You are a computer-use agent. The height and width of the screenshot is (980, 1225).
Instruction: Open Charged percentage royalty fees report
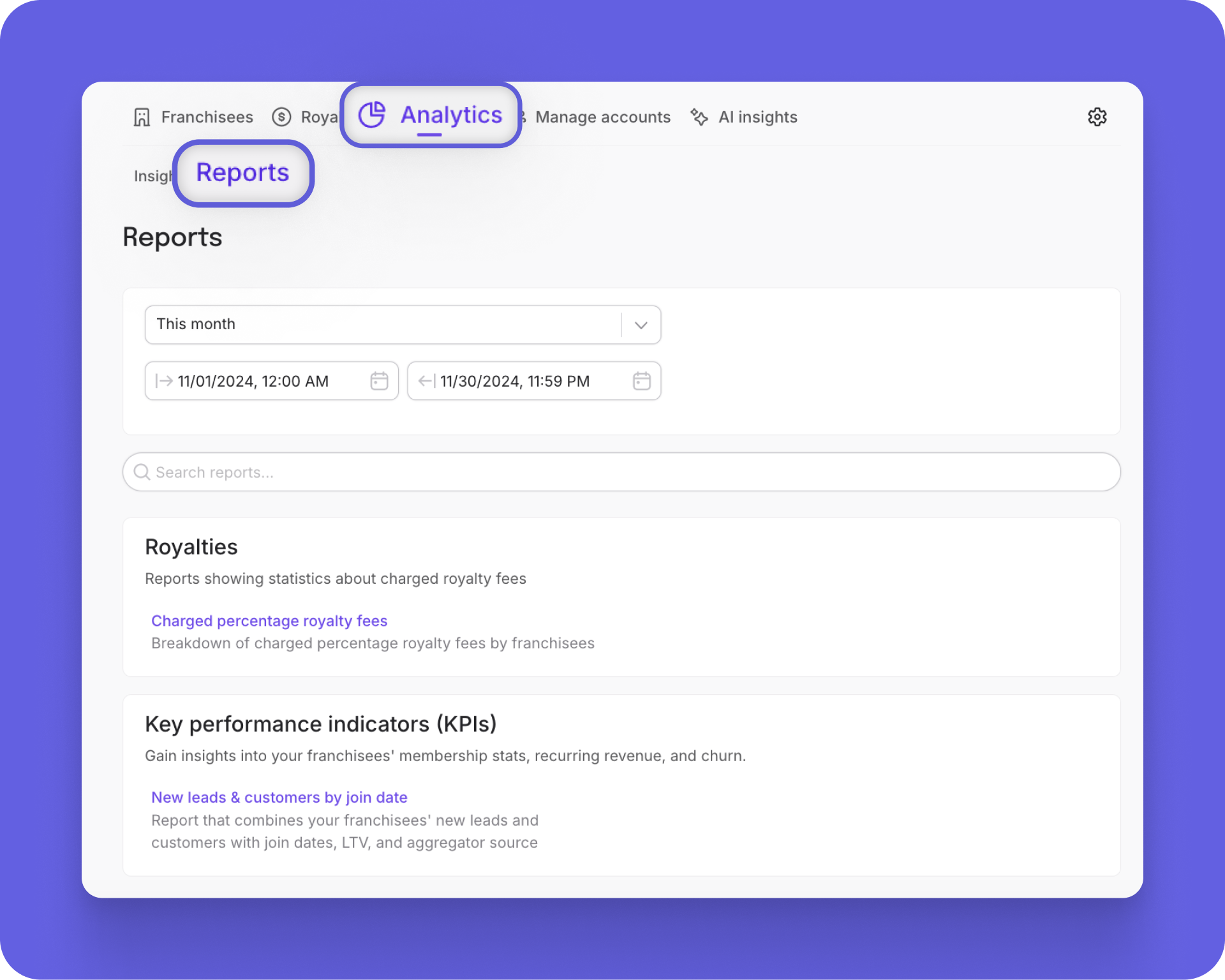pos(269,621)
